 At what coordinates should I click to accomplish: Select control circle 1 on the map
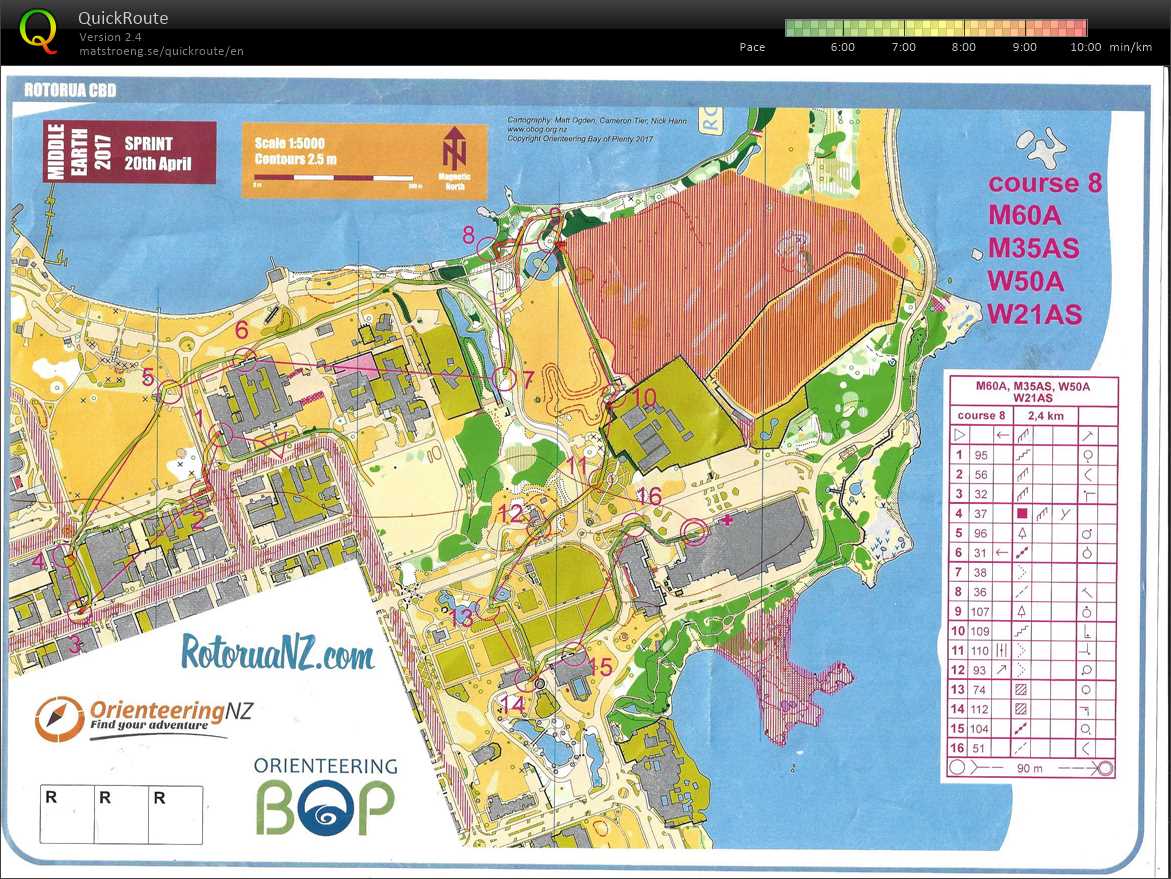pyautogui.click(x=221, y=433)
